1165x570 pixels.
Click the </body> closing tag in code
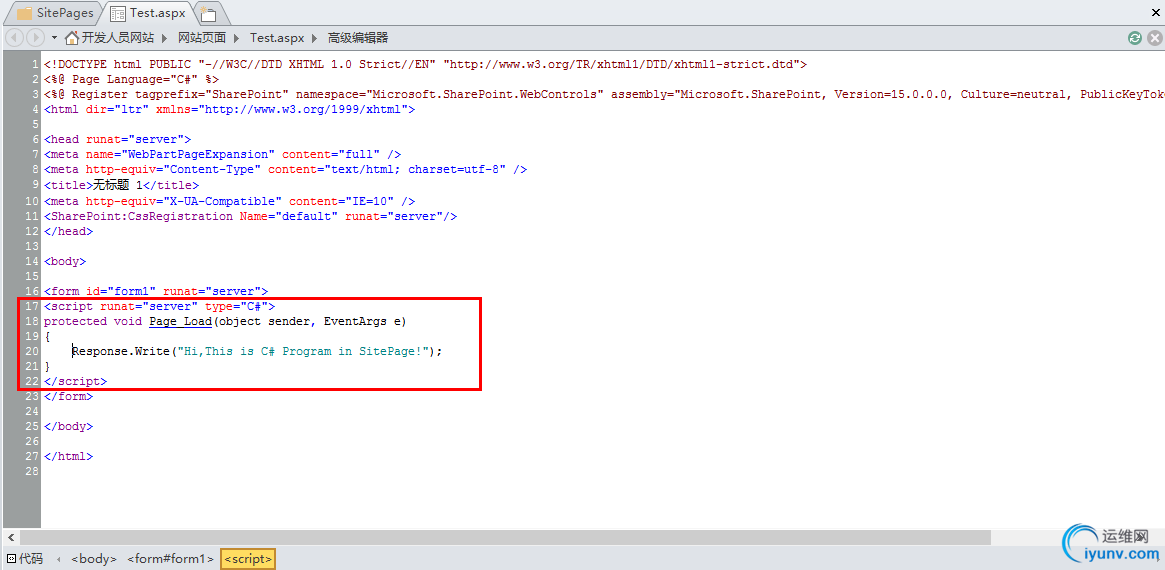pos(68,427)
